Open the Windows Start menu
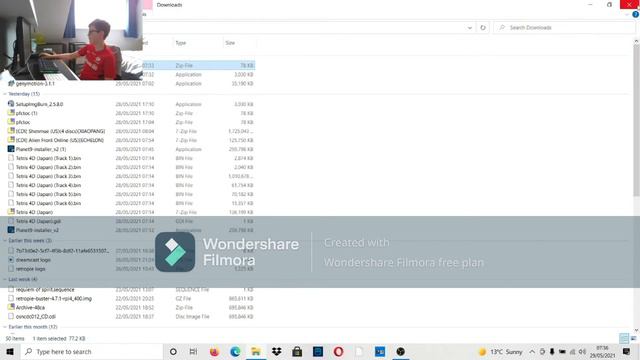This screenshot has height=360, width=640. click(10, 351)
